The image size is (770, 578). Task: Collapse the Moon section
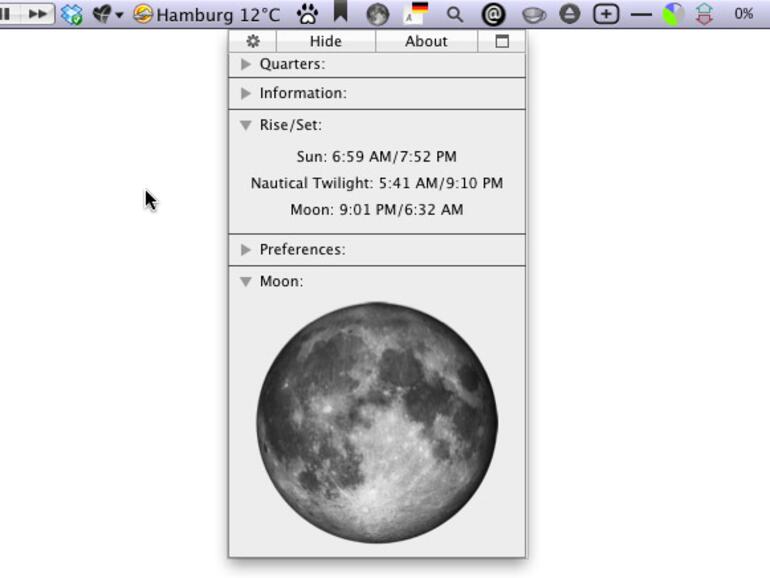(246, 281)
